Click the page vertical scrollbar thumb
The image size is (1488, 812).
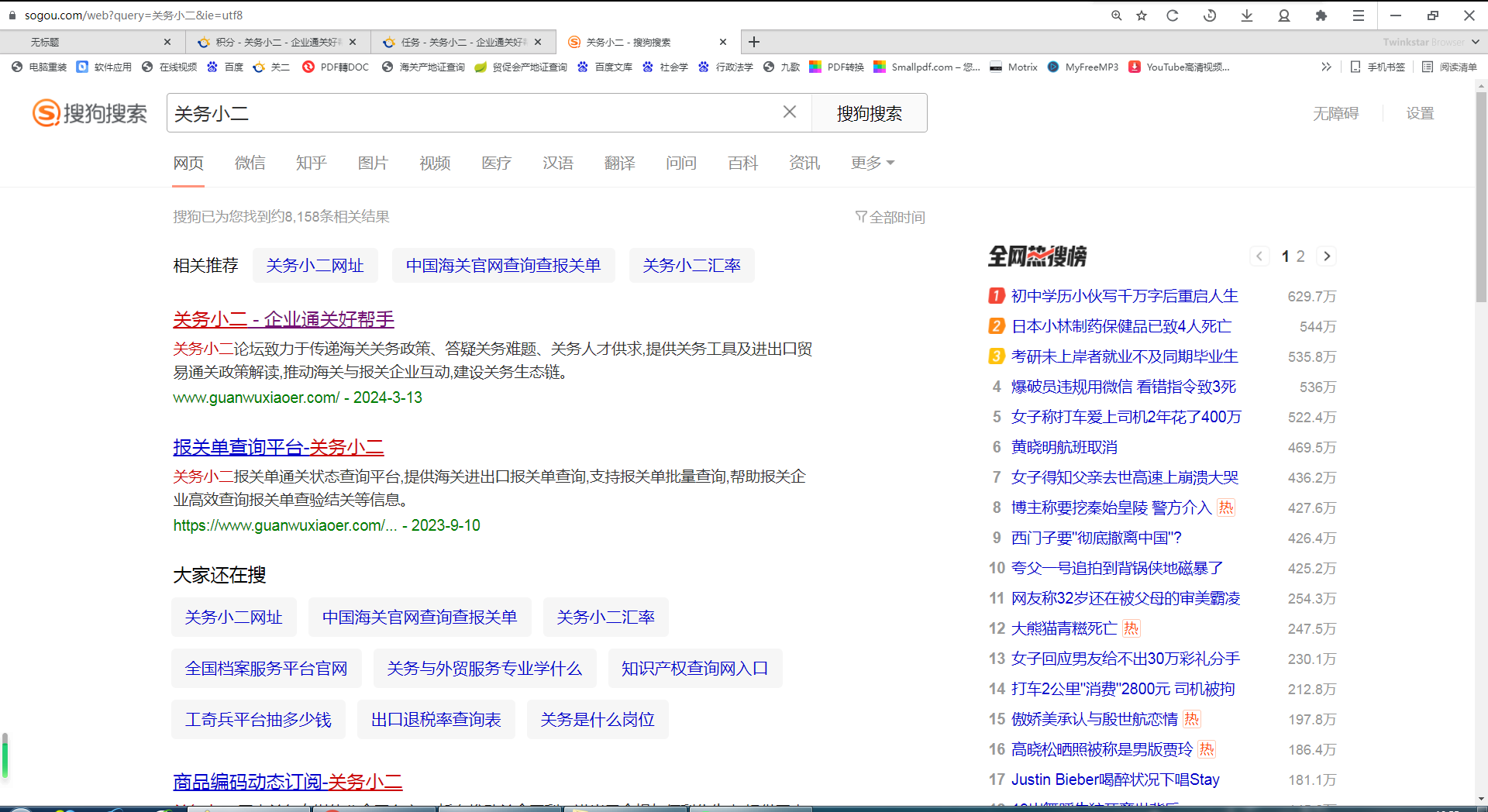[x=1481, y=198]
